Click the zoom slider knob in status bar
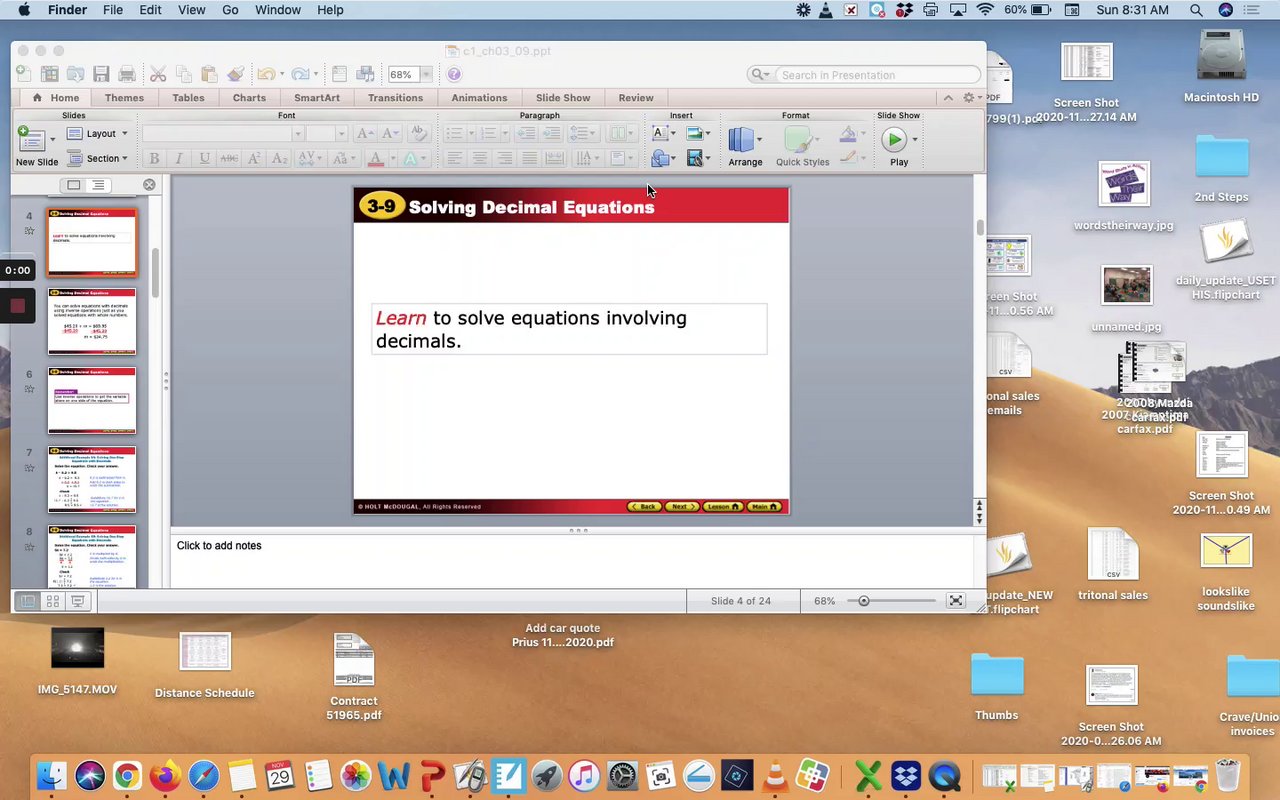The height and width of the screenshot is (800, 1280). click(x=864, y=601)
